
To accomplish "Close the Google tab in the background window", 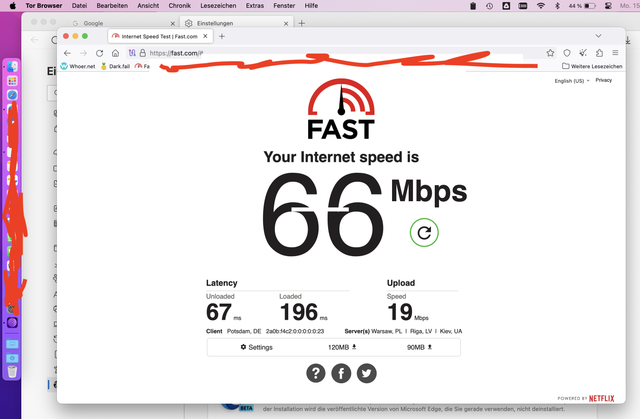I will [x=173, y=23].
